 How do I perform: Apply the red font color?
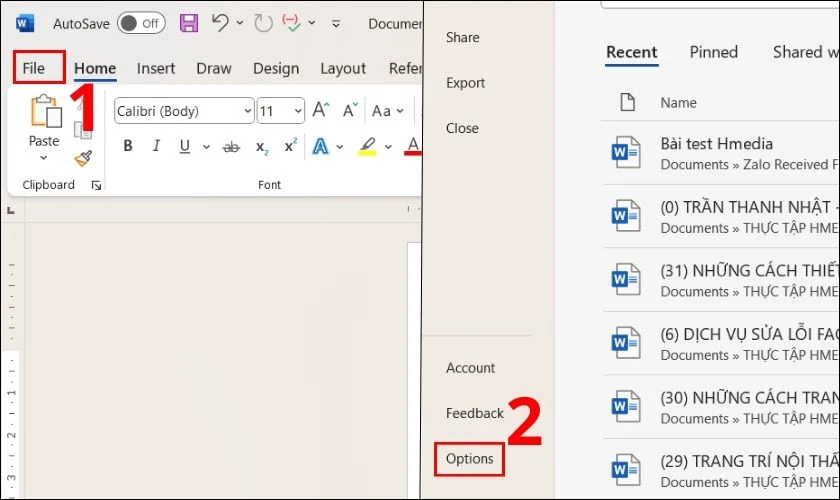click(x=413, y=146)
